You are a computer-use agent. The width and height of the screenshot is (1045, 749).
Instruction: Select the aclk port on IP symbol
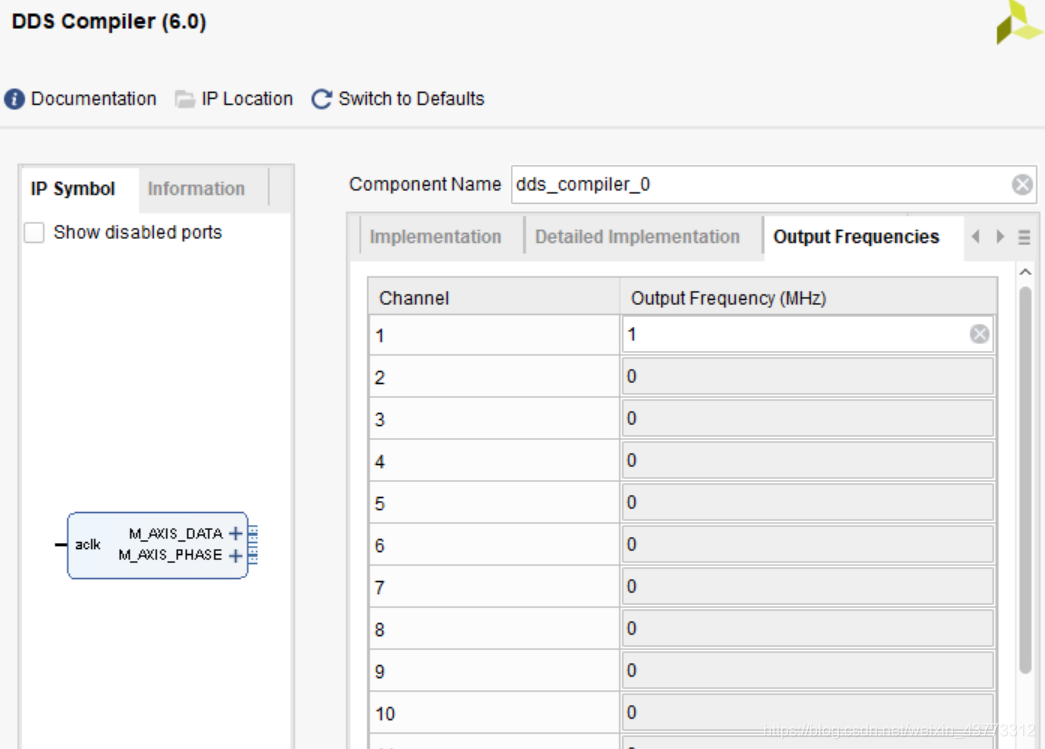coord(87,544)
